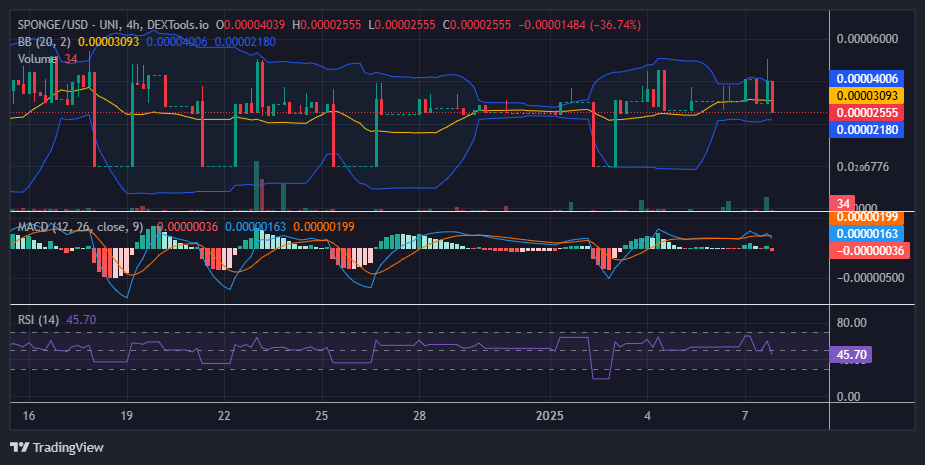
Task: Click the 25 date label on time axis
Action: click(322, 416)
